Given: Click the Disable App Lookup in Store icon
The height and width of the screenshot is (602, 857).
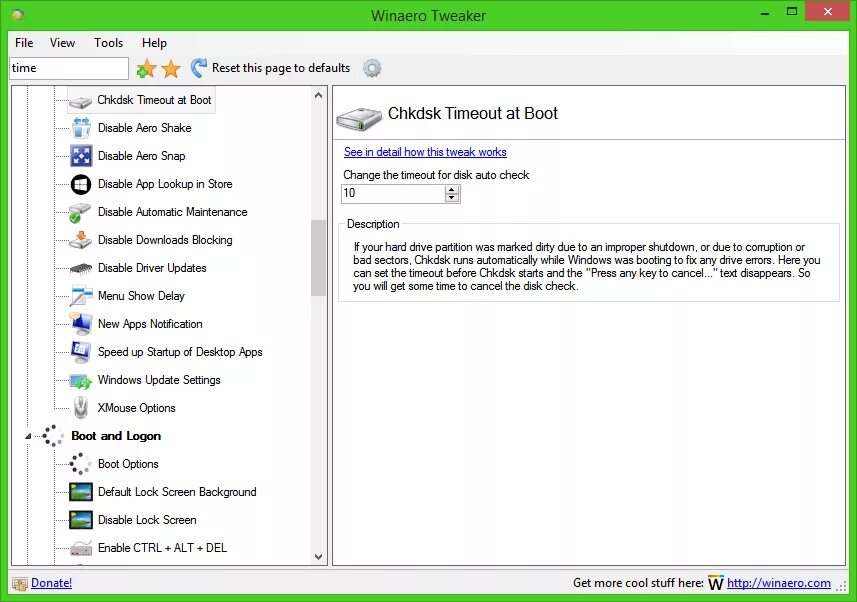Looking at the screenshot, I should click(x=81, y=184).
